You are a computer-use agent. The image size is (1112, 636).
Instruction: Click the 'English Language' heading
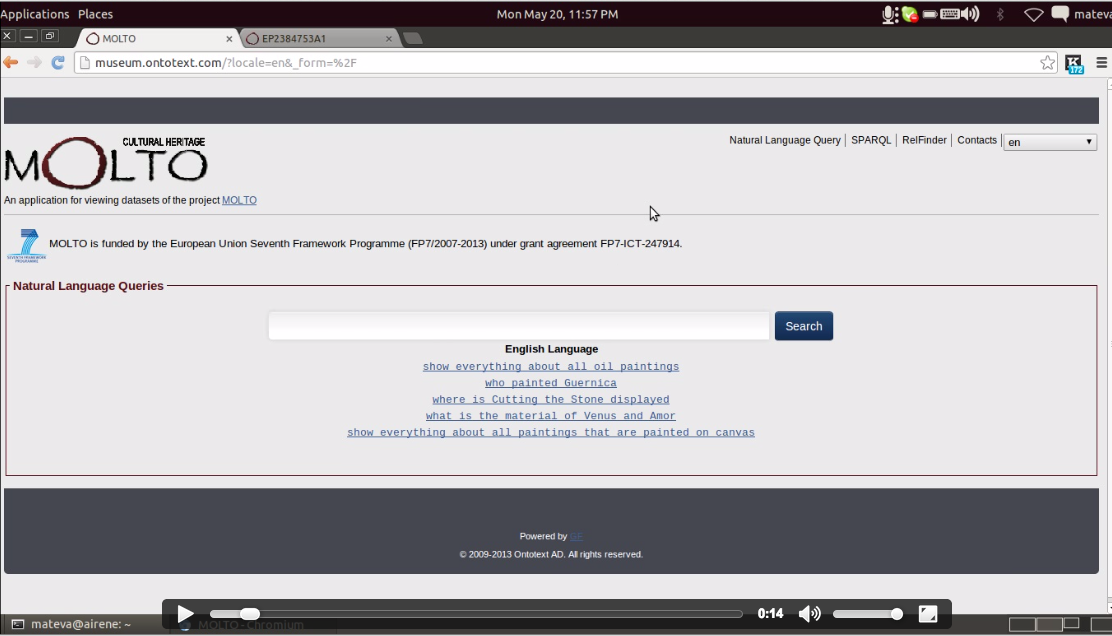tap(552, 349)
